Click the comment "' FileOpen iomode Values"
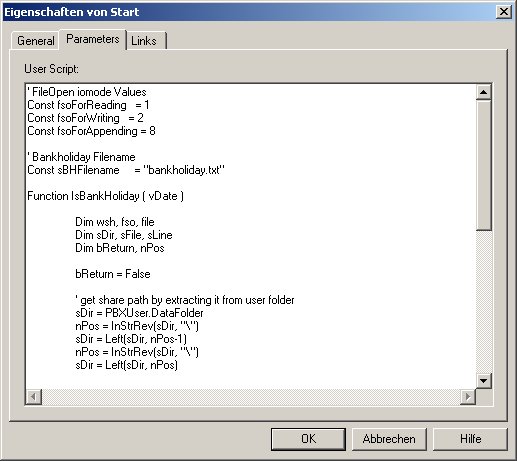Screen dimensions: 517x461 pos(87,92)
